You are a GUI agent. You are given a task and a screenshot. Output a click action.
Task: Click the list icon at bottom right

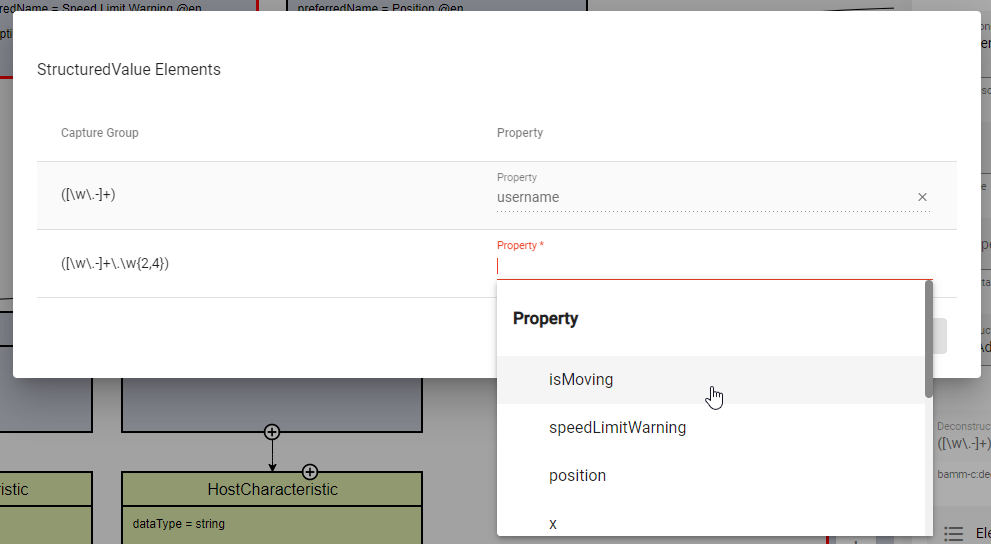point(953,533)
